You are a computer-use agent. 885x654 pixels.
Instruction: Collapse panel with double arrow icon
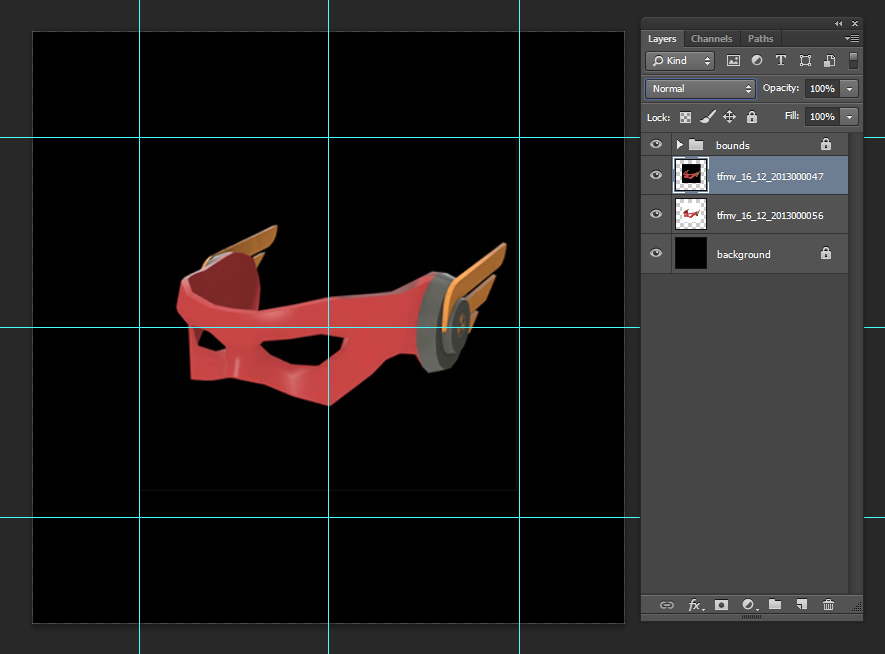pos(838,23)
